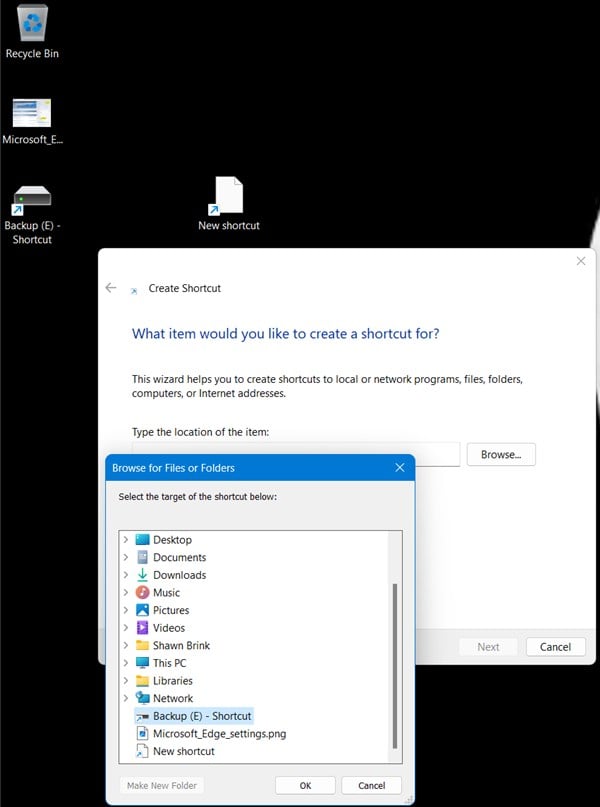Viewport: 600px width, 807px height.
Task: Expand the Downloads tree node
Action: (x=126, y=575)
